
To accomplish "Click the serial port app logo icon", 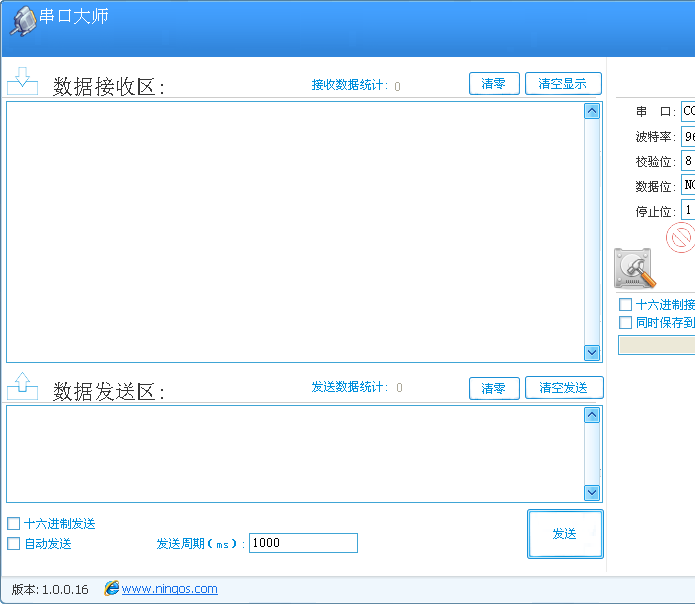I will click(x=23, y=21).
